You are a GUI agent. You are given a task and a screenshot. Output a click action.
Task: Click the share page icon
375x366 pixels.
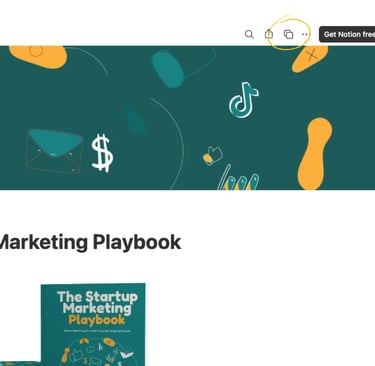tap(269, 34)
